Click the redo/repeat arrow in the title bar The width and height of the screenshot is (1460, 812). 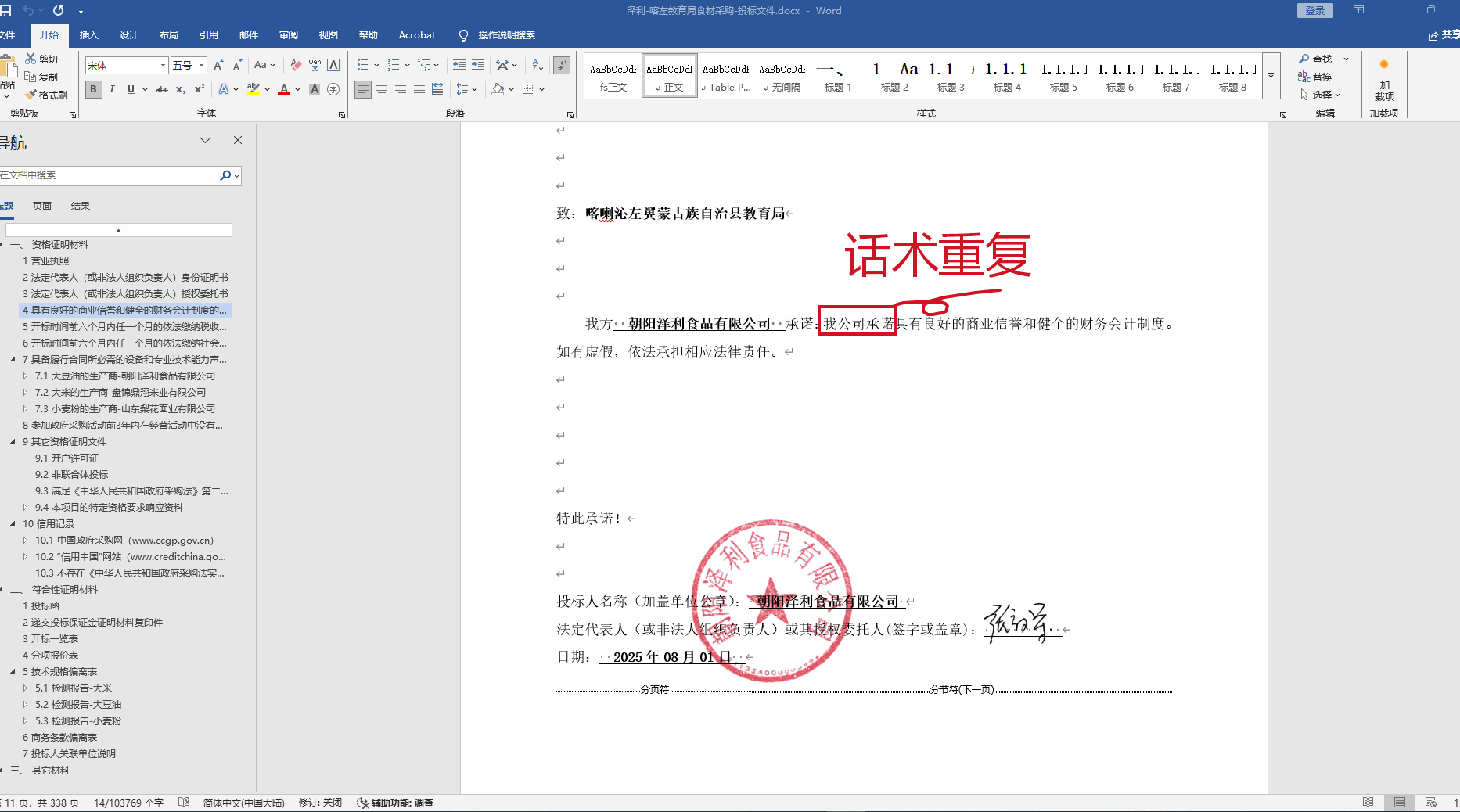pyautogui.click(x=59, y=11)
